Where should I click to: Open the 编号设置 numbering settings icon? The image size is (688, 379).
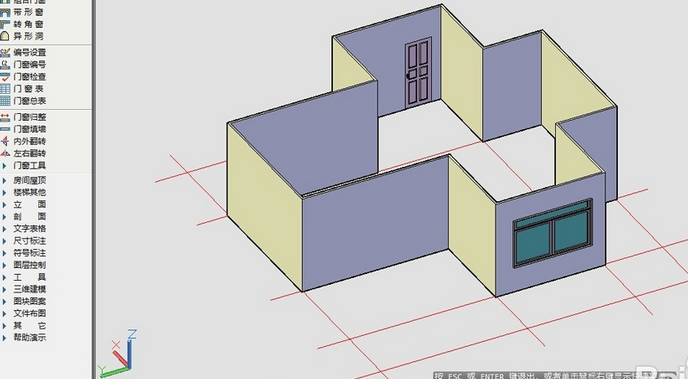pos(5,53)
